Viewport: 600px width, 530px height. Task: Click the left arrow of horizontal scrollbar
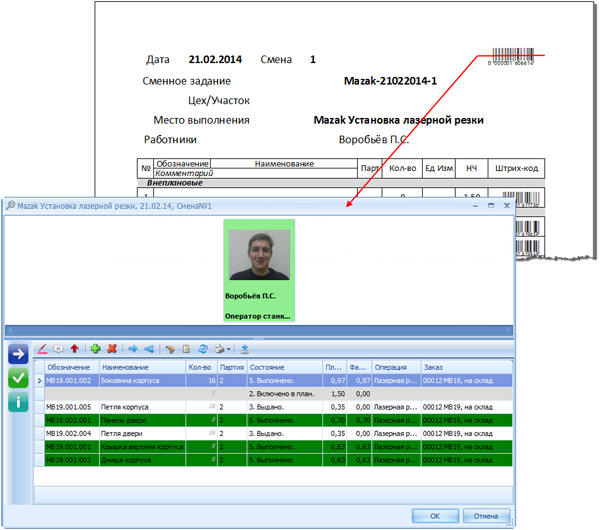[10, 330]
